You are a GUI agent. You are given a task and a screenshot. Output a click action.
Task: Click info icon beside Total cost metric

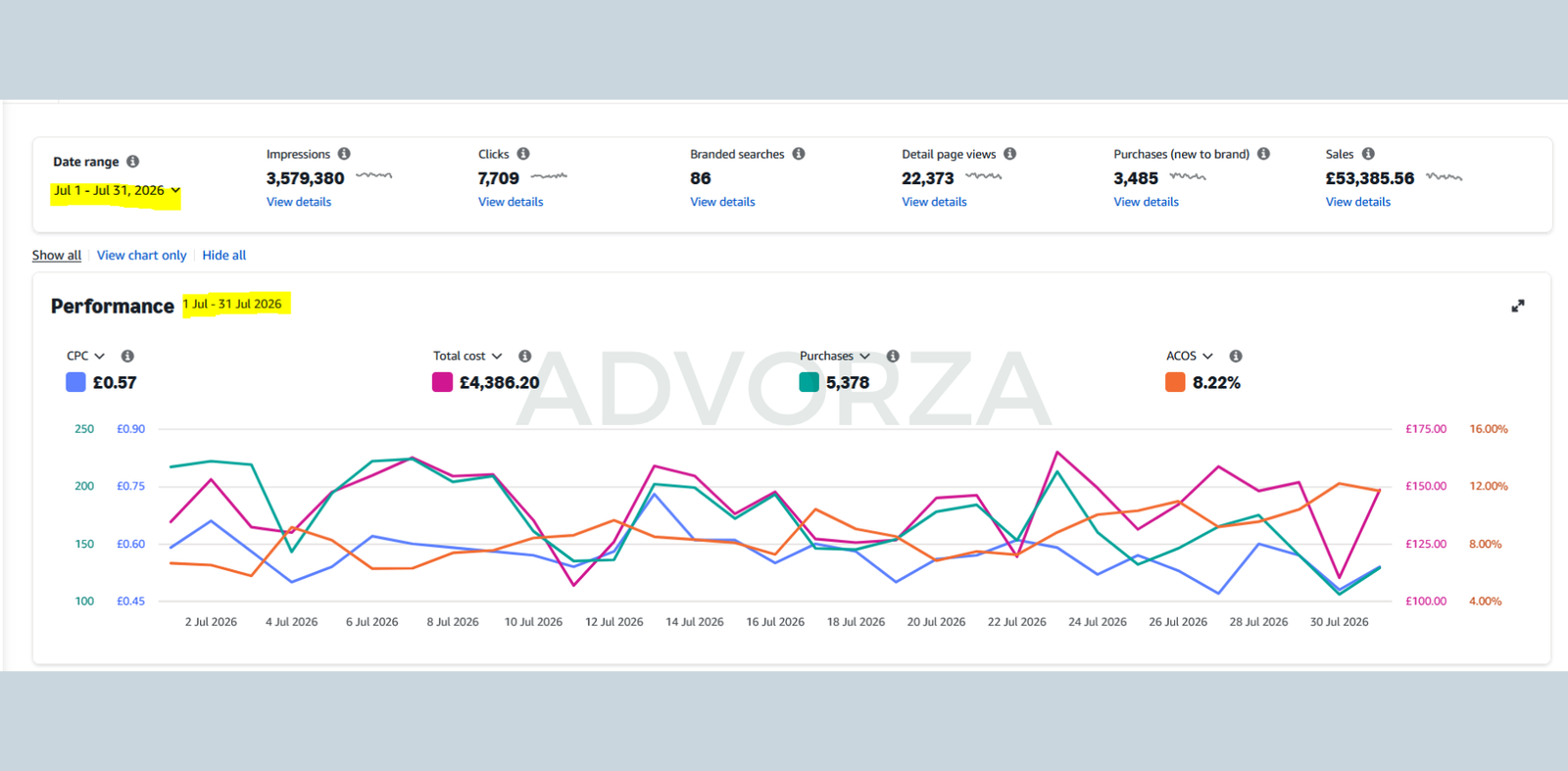click(525, 357)
